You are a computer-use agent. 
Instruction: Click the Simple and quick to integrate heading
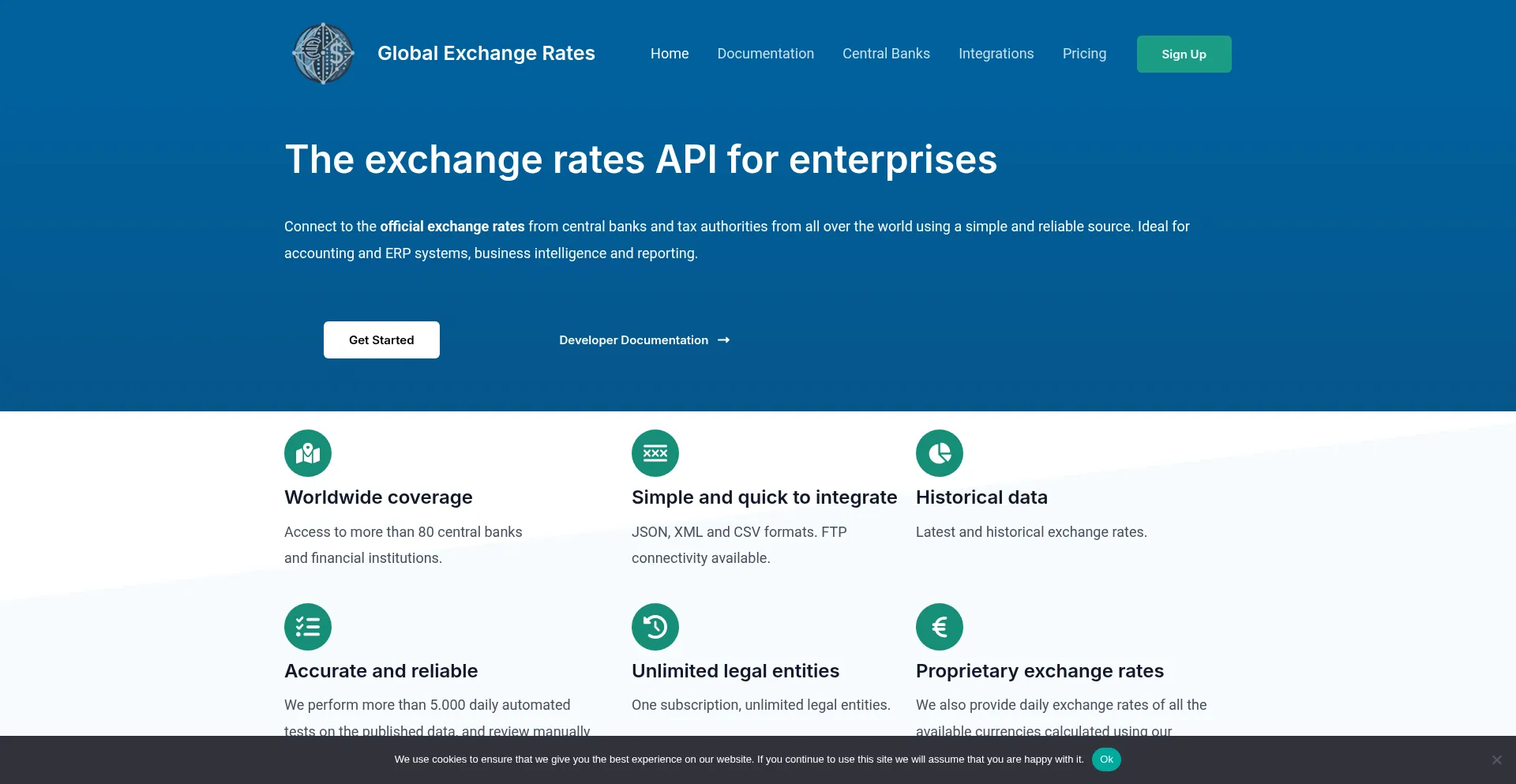click(764, 497)
